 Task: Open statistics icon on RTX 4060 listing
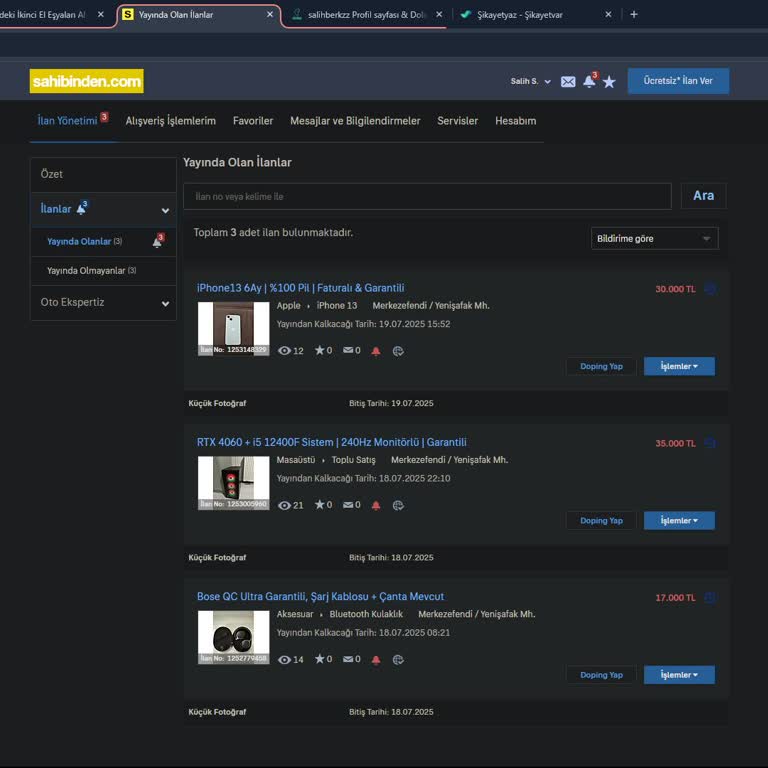pos(398,506)
